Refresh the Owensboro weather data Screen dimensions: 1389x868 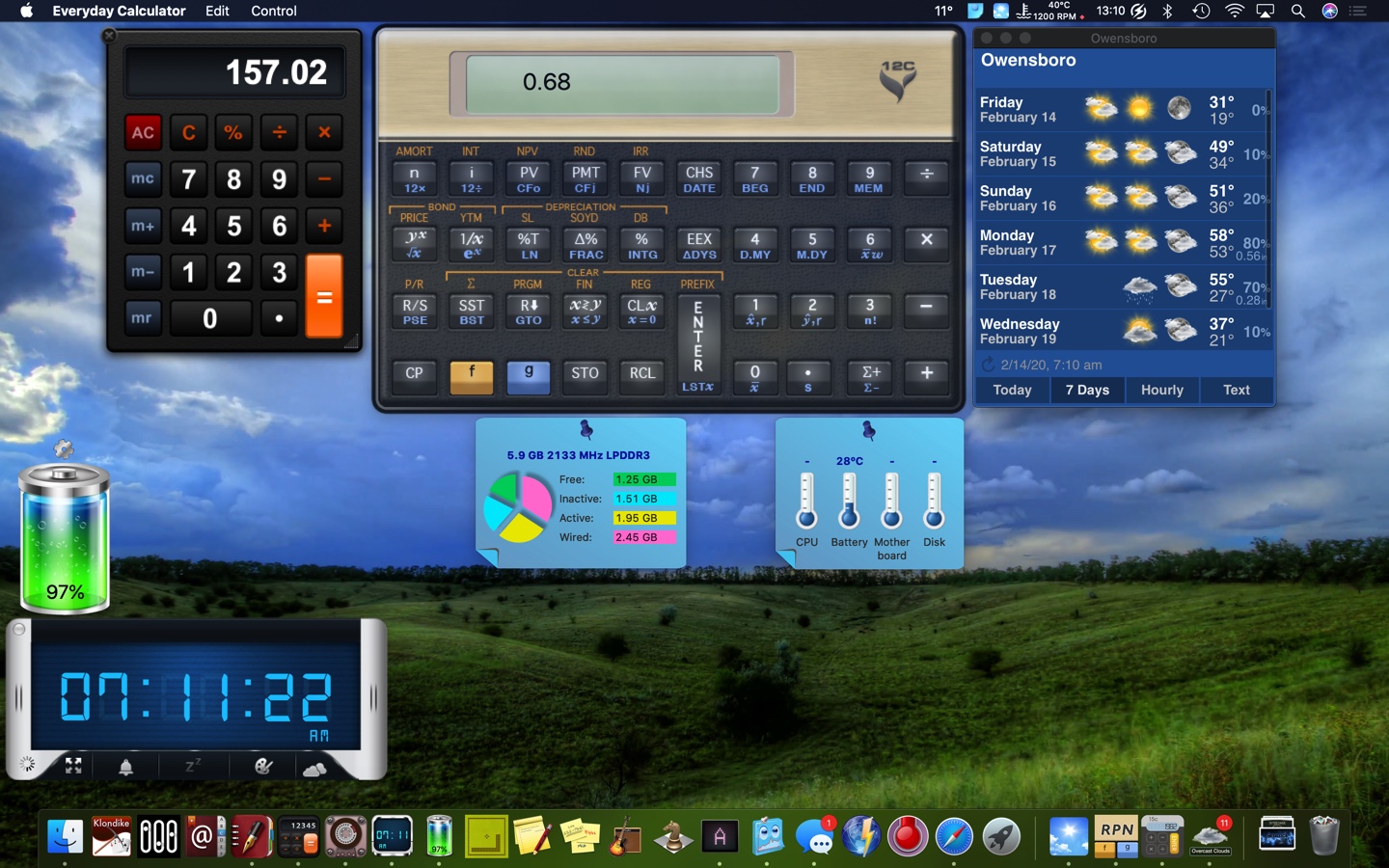pyautogui.click(x=988, y=365)
